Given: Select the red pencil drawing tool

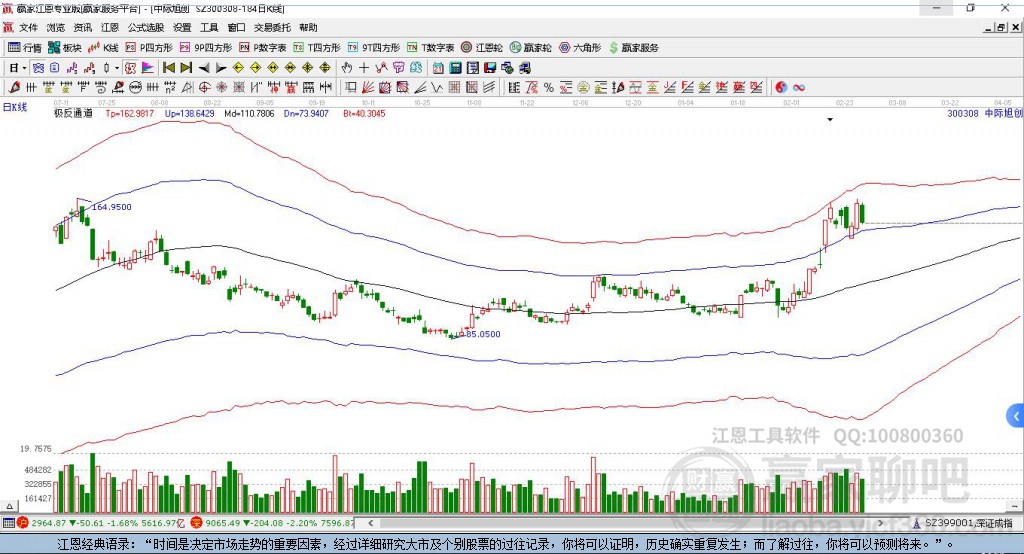Looking at the screenshot, I should [14, 88].
